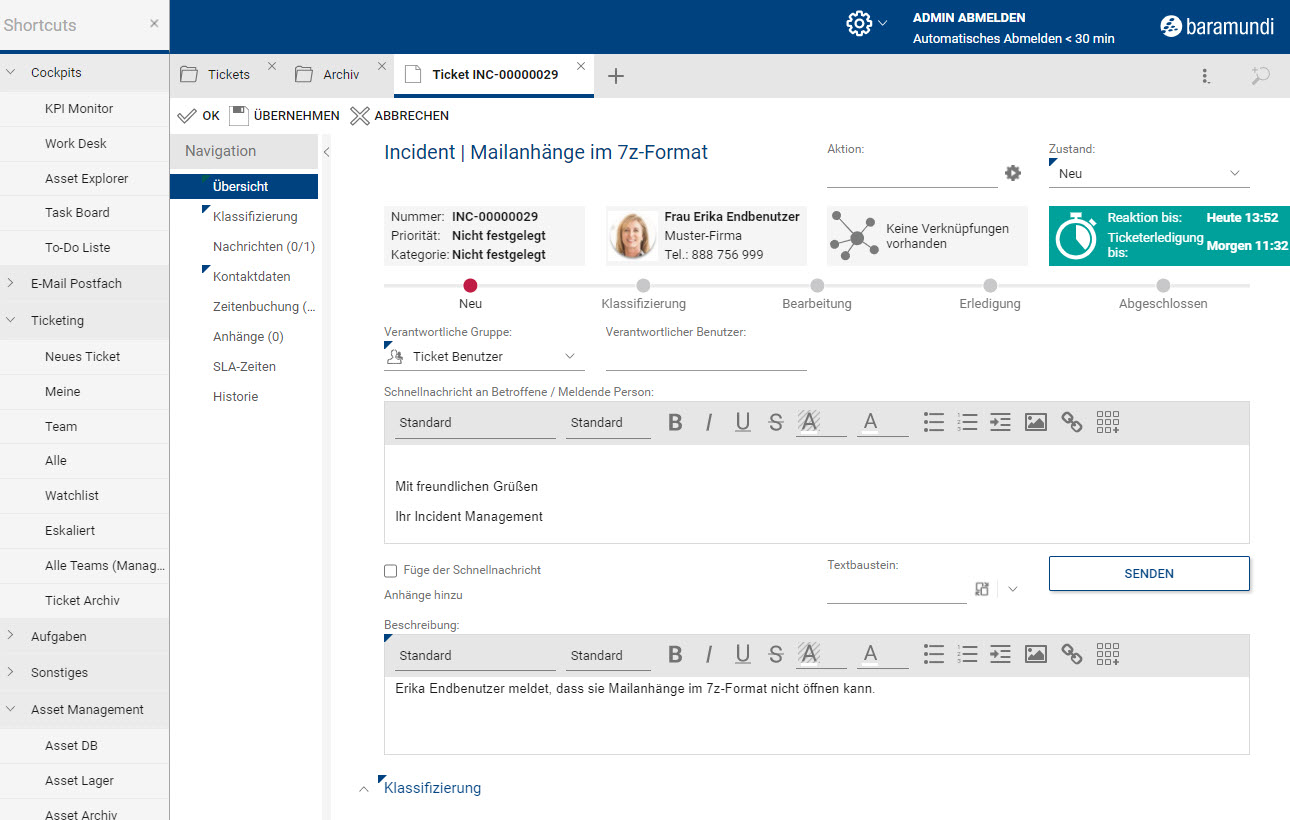
Task: Click gear icon next to Aktion field
Action: pyautogui.click(x=1013, y=173)
